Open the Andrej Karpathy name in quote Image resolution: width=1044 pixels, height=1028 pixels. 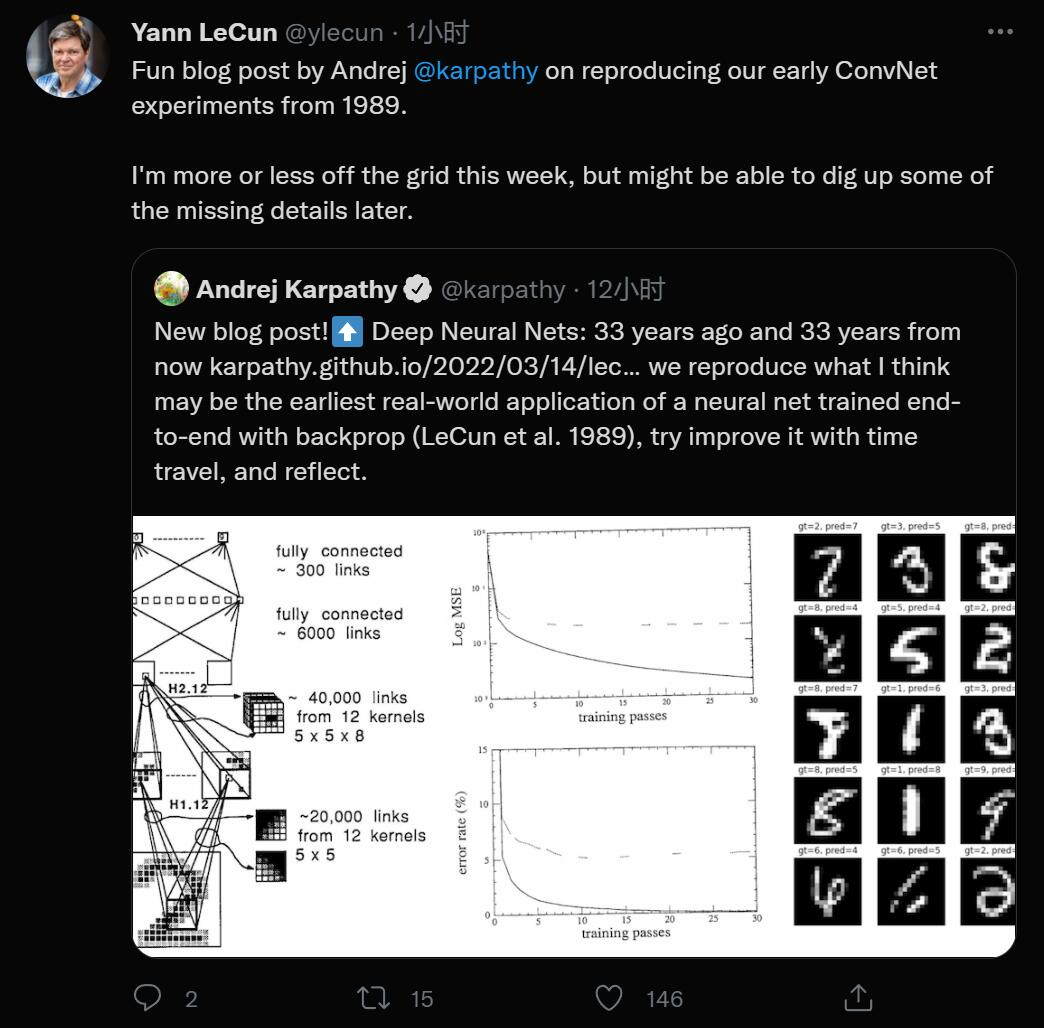(x=296, y=290)
